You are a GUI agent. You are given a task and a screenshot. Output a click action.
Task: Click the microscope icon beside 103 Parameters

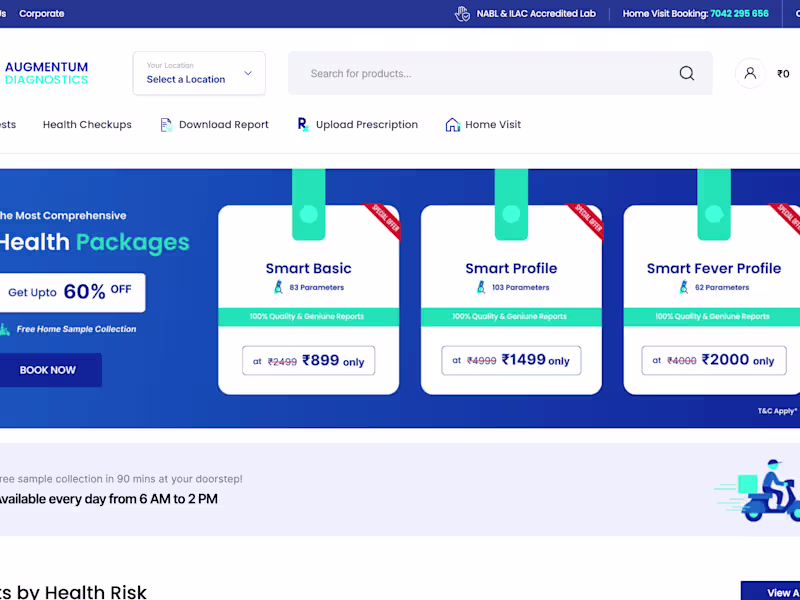pyautogui.click(x=481, y=287)
